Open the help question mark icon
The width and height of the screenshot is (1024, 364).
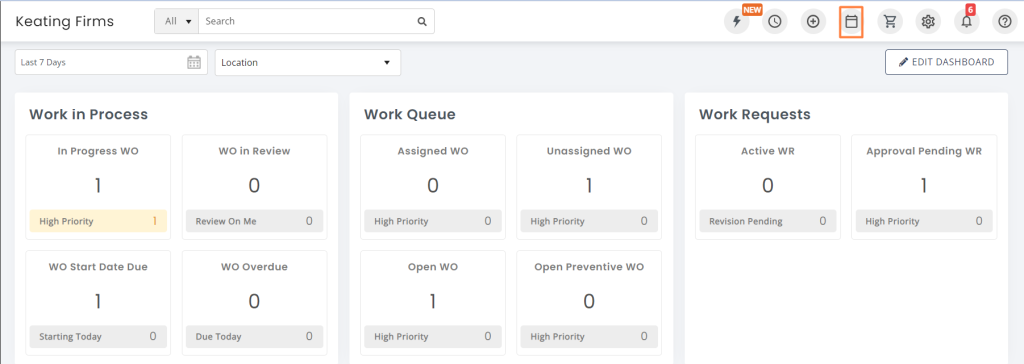click(1004, 22)
